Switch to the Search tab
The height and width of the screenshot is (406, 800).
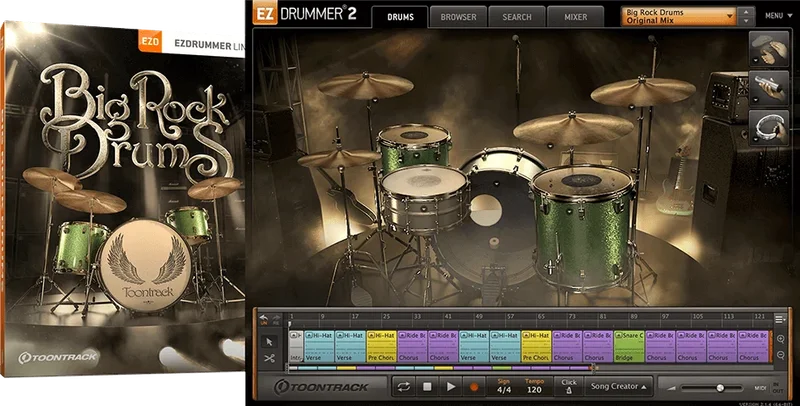pyautogui.click(x=517, y=17)
